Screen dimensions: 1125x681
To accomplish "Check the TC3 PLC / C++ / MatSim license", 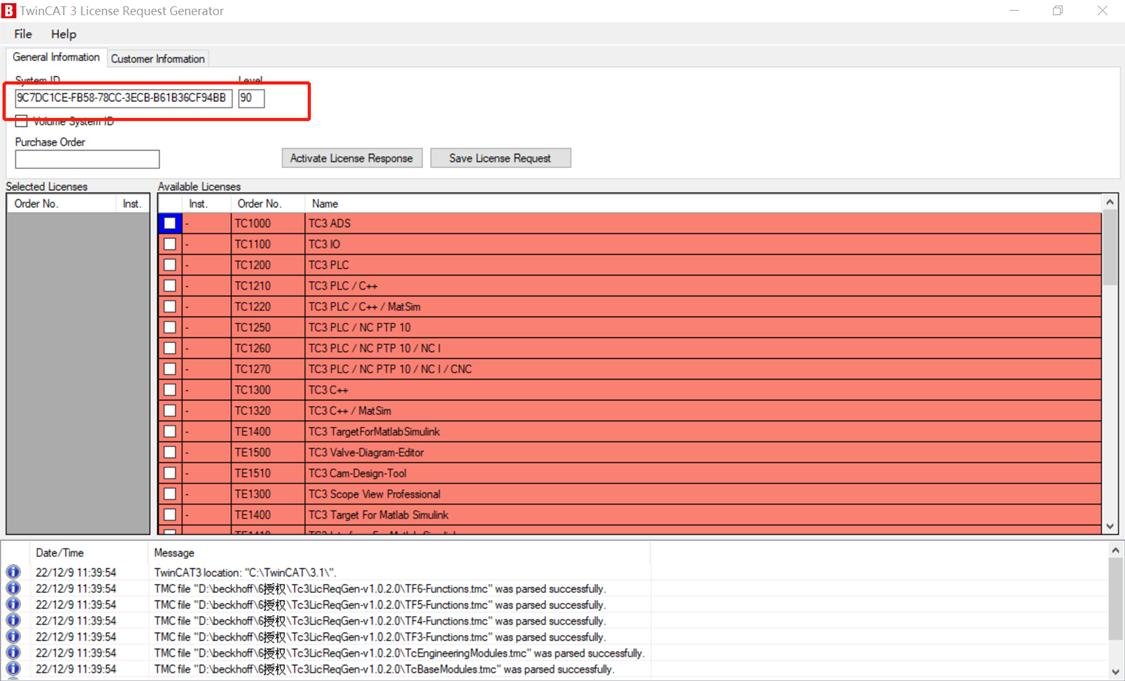I will [169, 306].
